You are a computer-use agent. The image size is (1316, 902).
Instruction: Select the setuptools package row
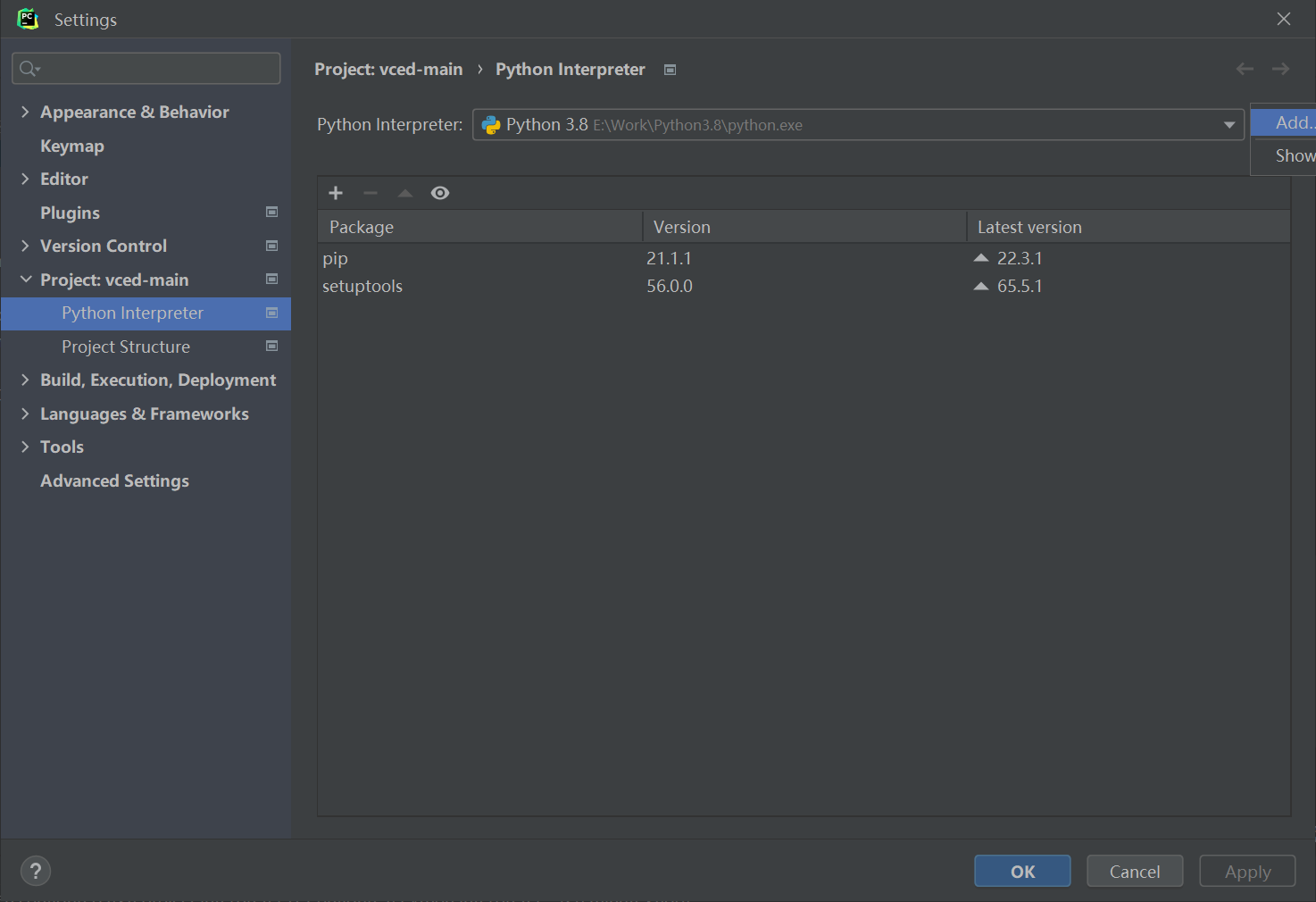(x=804, y=287)
